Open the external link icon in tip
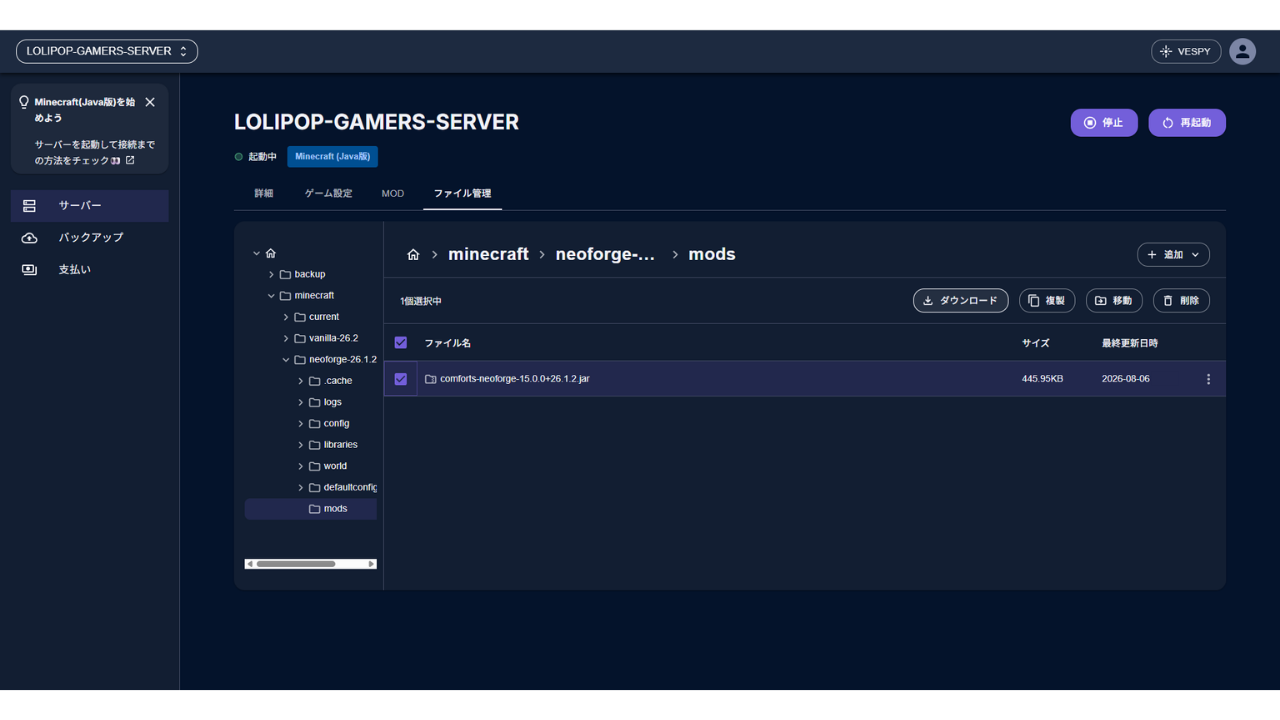Screen dimensions: 1280x720 [130, 160]
